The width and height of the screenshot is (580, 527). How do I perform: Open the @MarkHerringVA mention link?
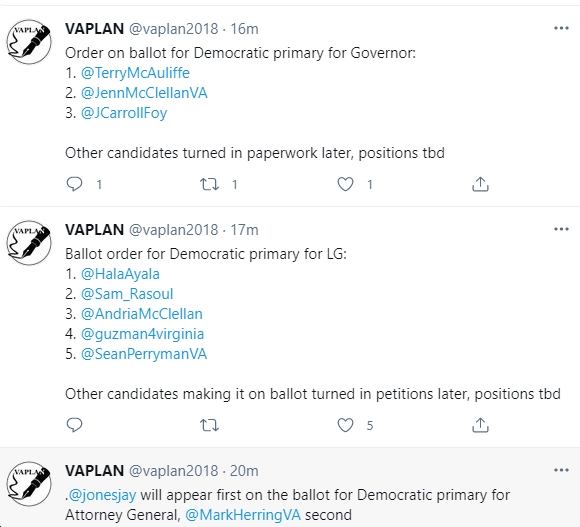[243, 515]
